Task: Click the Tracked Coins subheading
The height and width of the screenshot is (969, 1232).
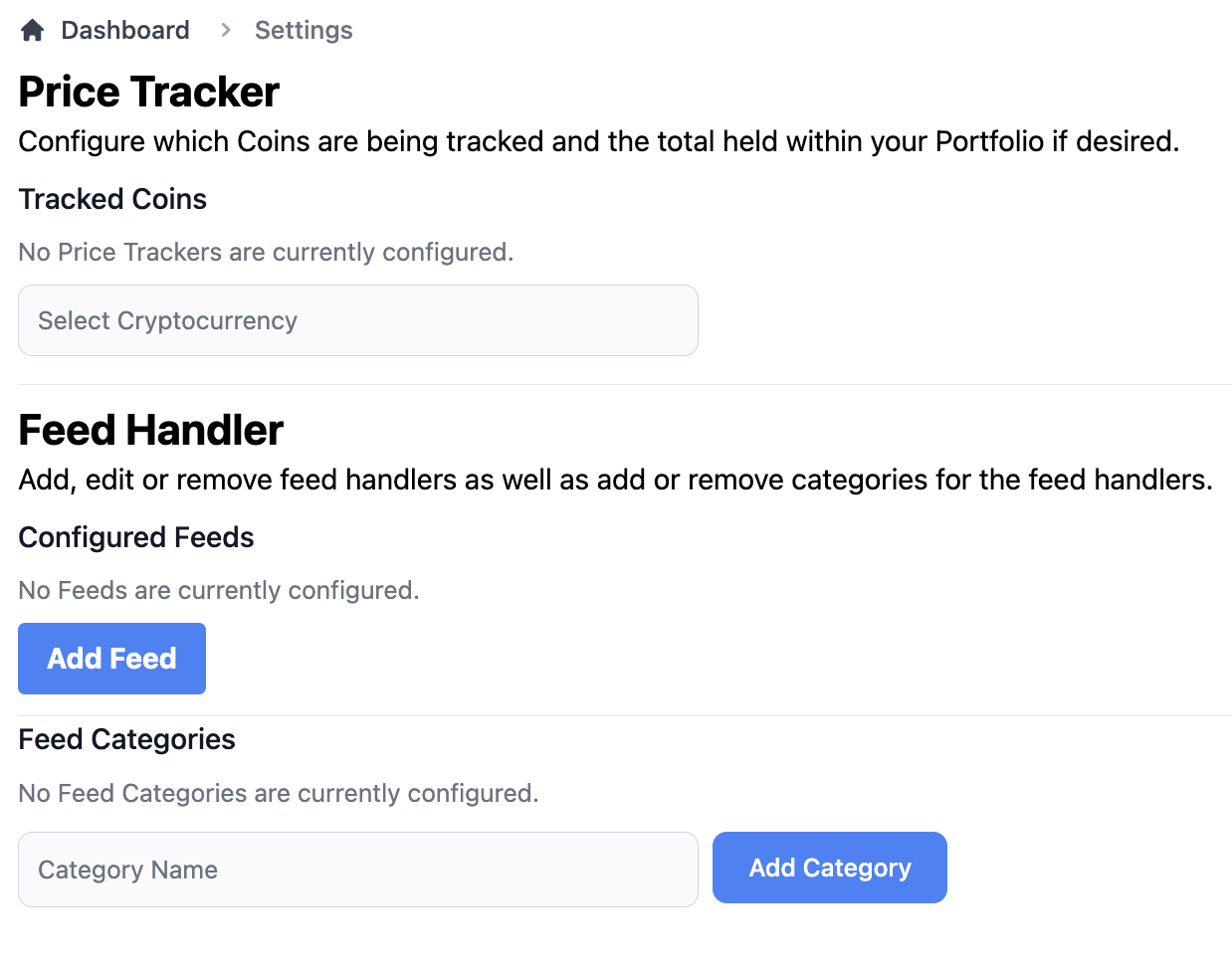Action: pyautogui.click(x=112, y=199)
